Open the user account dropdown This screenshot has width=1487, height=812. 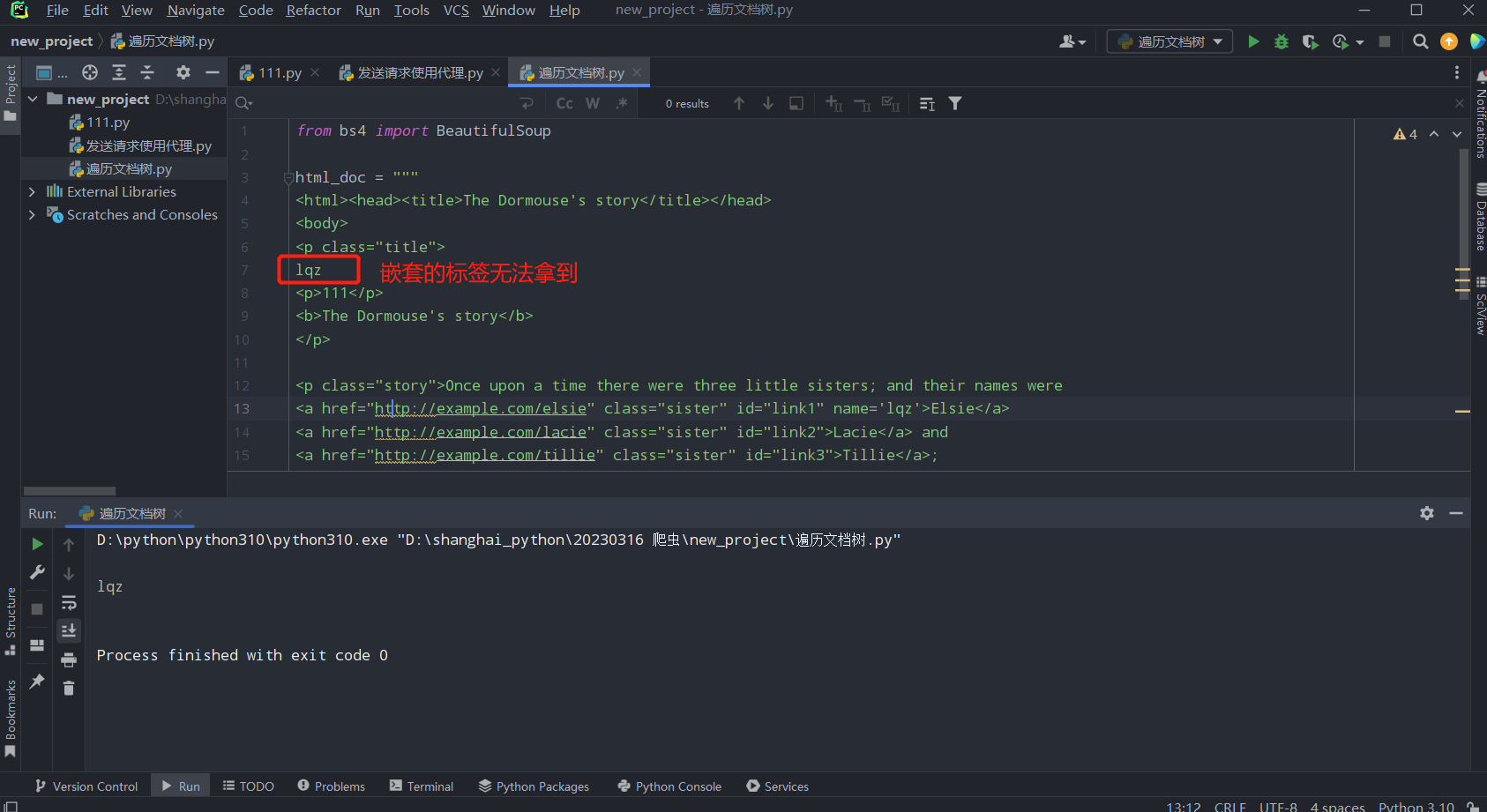pos(1072,41)
